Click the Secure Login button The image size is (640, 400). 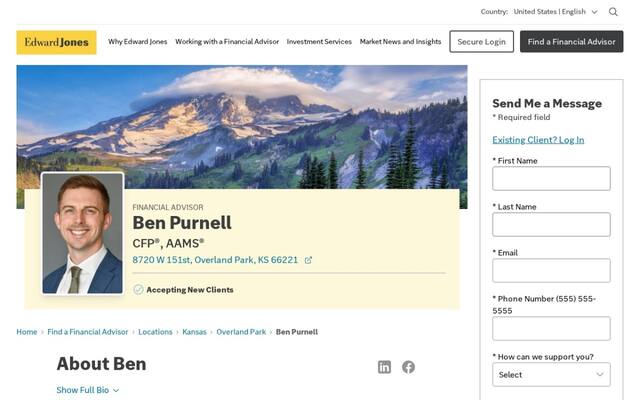[x=482, y=42]
